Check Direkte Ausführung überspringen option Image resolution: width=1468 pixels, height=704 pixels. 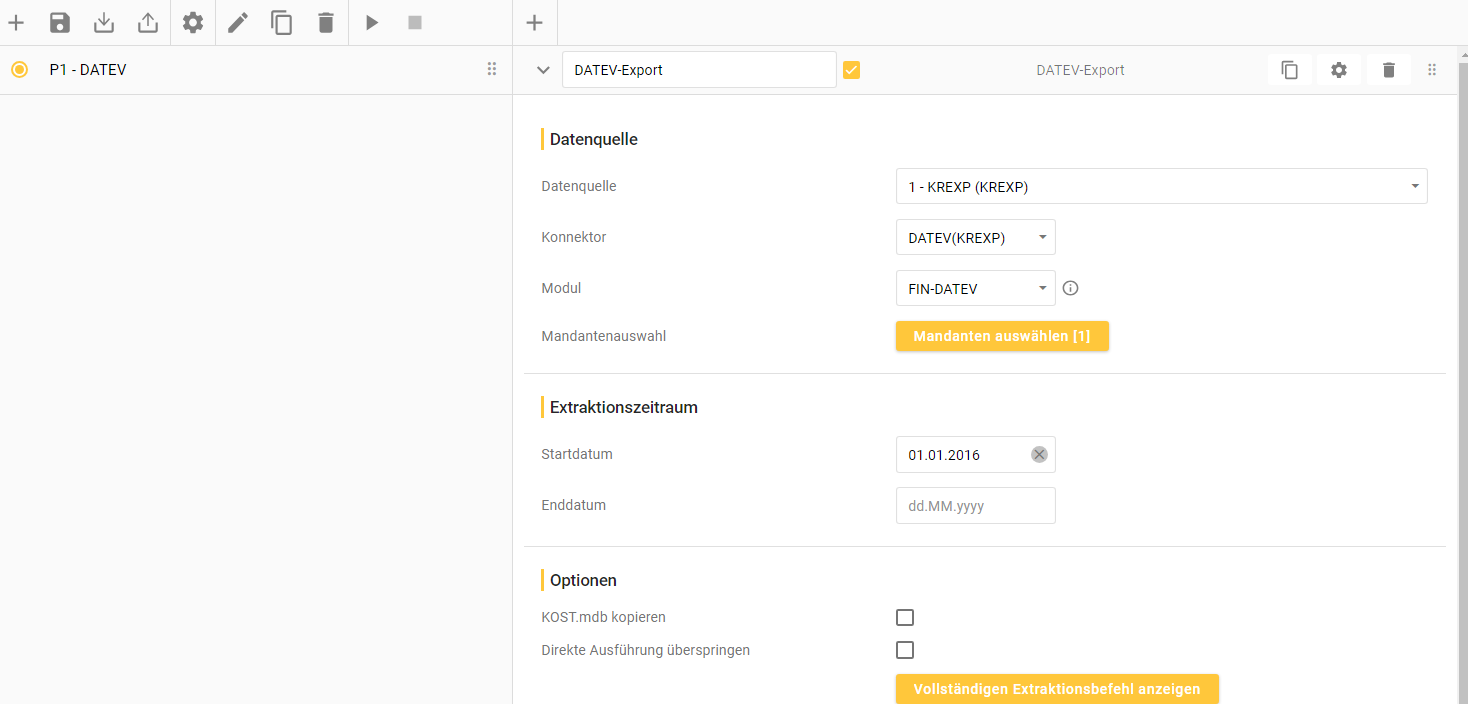[905, 650]
